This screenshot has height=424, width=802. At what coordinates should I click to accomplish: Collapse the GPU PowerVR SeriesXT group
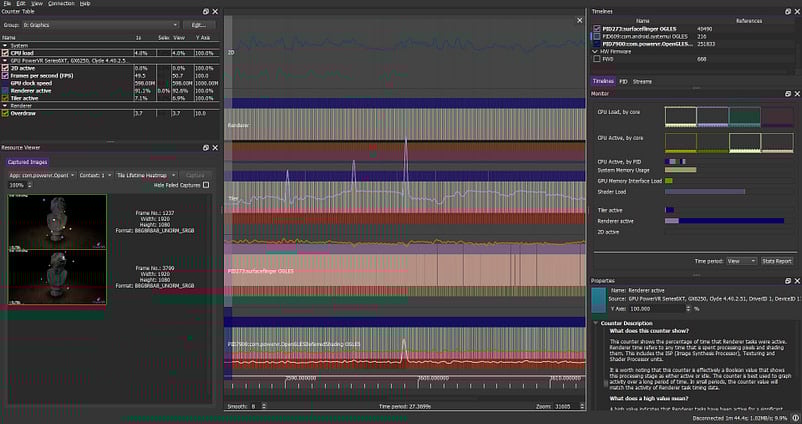[x=5, y=60]
